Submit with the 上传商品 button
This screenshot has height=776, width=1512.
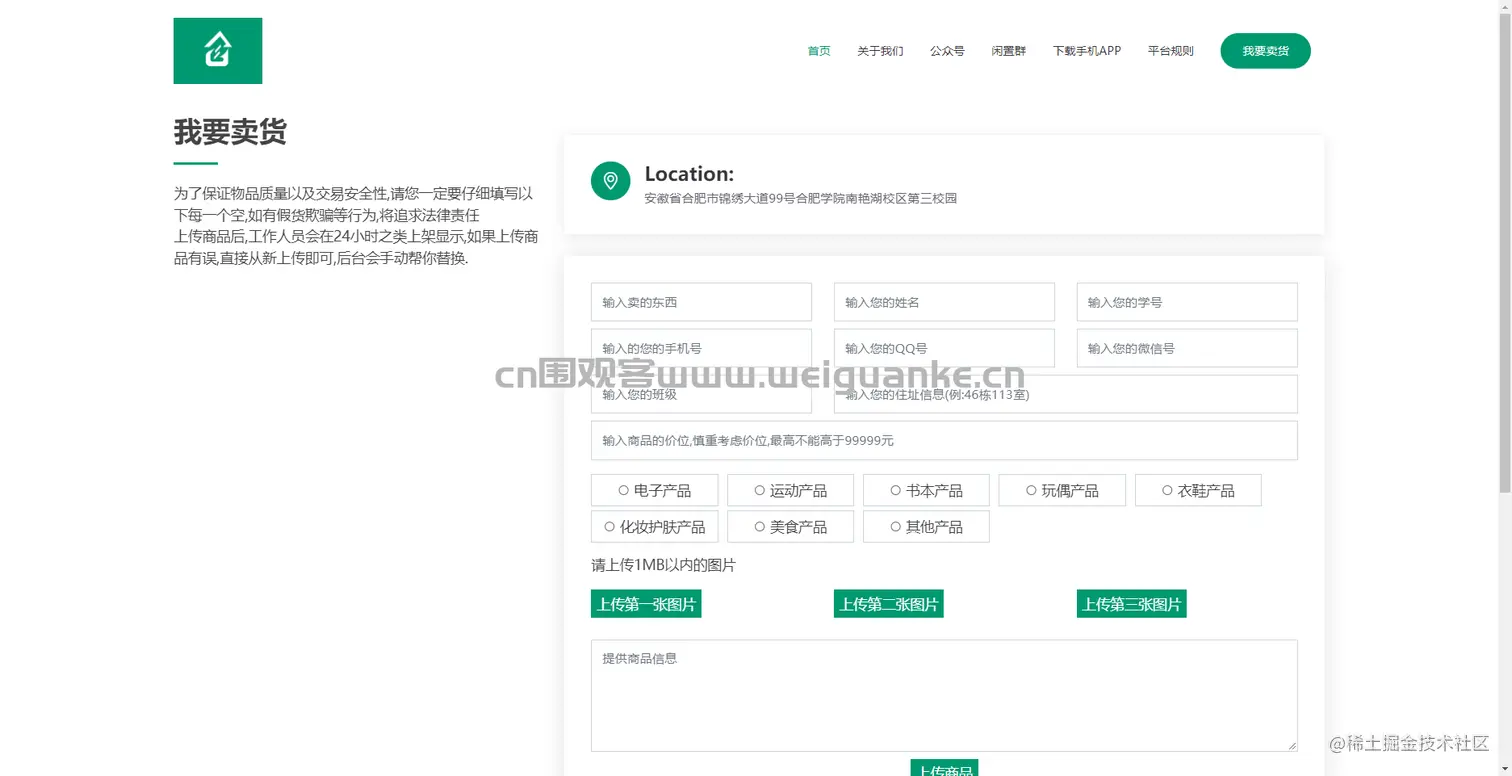point(944,768)
